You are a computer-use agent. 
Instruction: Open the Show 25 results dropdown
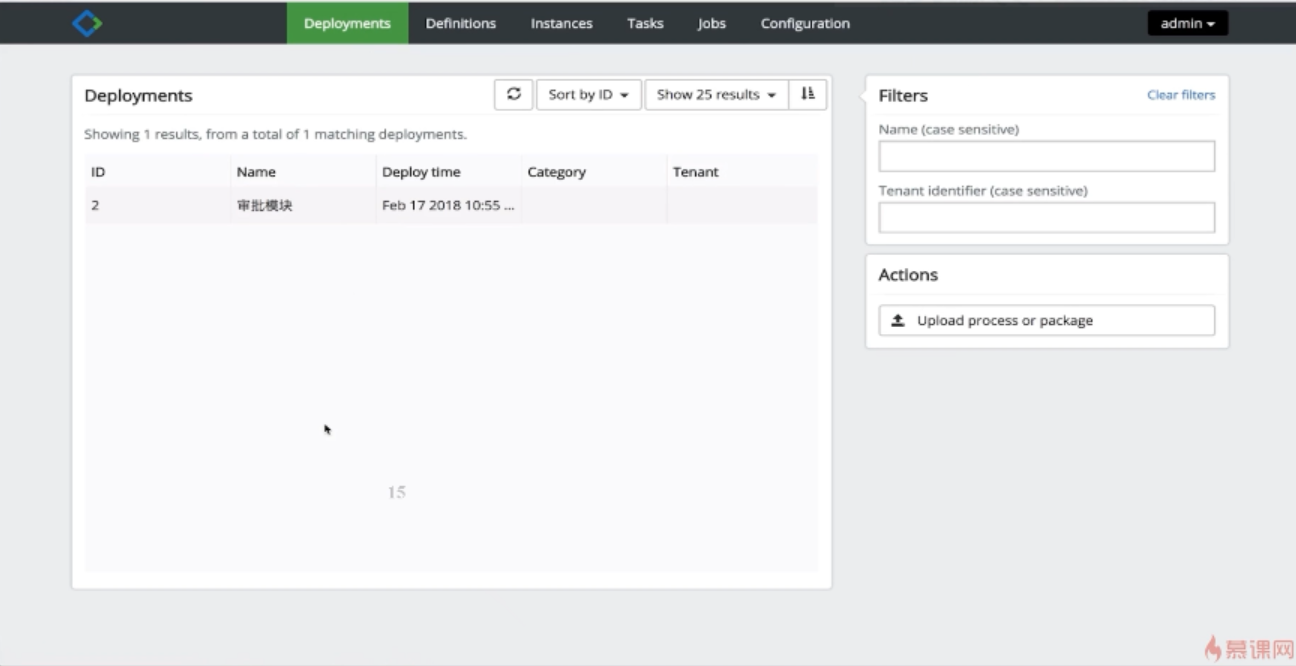(x=717, y=95)
